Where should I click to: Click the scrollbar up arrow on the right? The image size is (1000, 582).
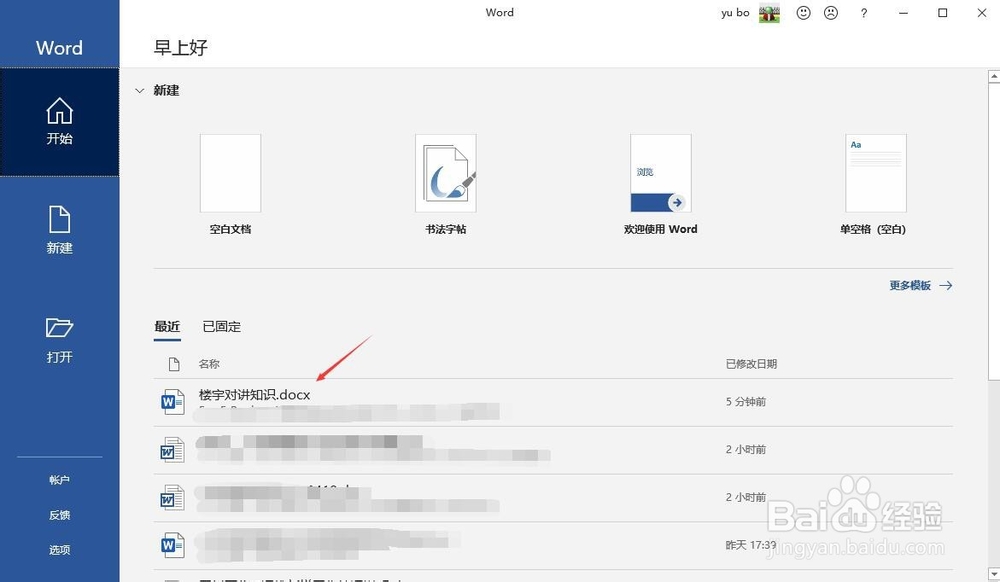pyautogui.click(x=992, y=74)
